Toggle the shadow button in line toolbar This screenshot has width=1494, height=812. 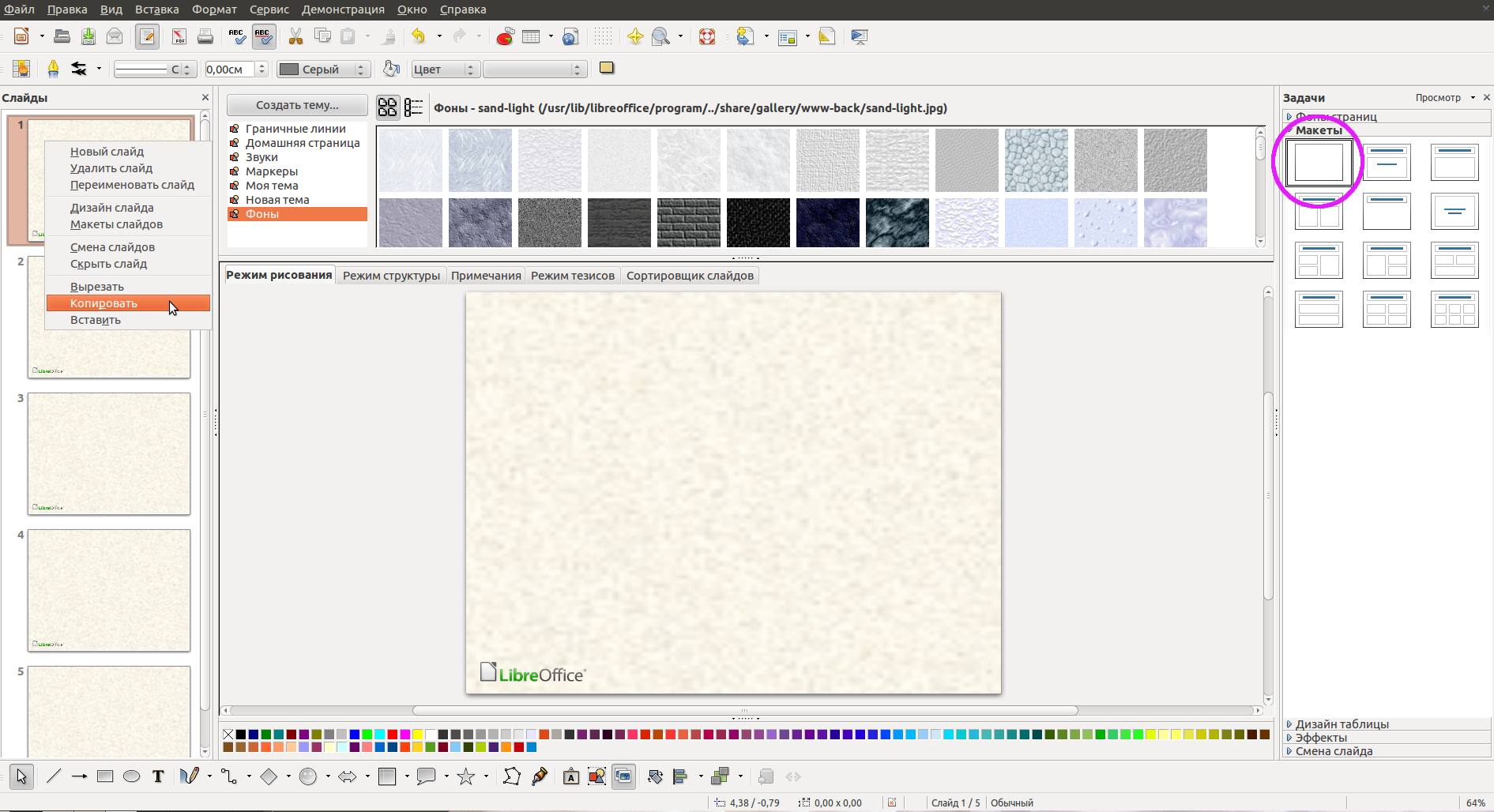[x=606, y=68]
